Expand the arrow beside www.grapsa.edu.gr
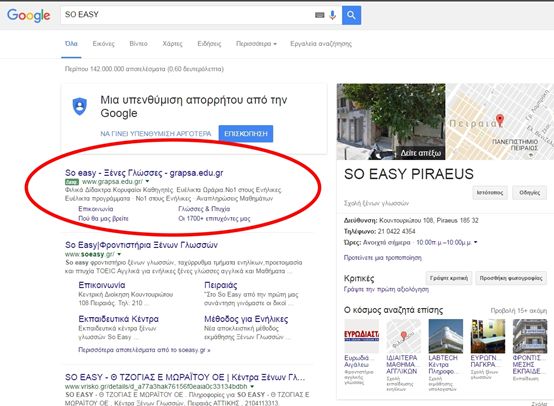 [x=147, y=181]
